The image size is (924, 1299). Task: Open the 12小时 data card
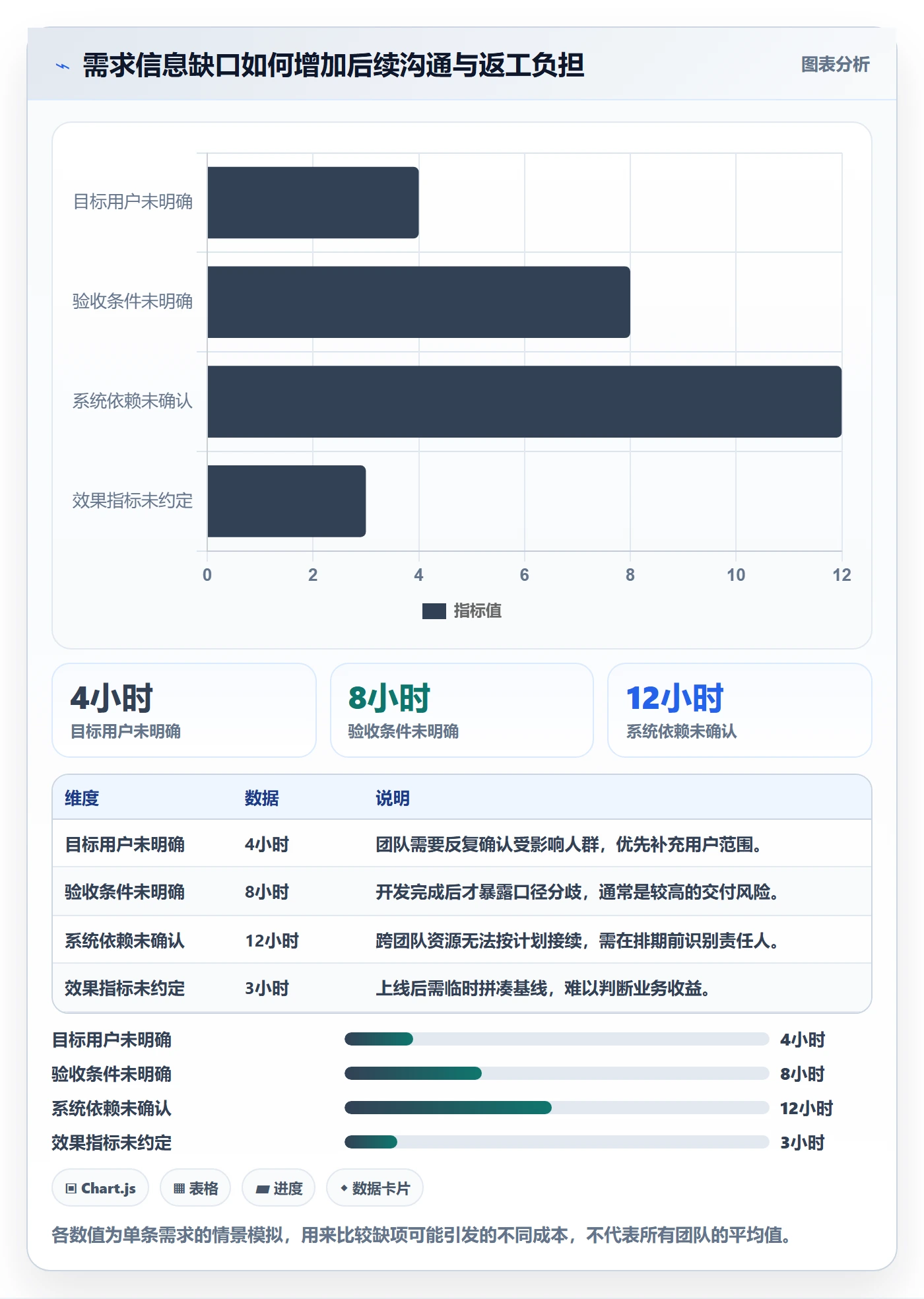click(740, 710)
